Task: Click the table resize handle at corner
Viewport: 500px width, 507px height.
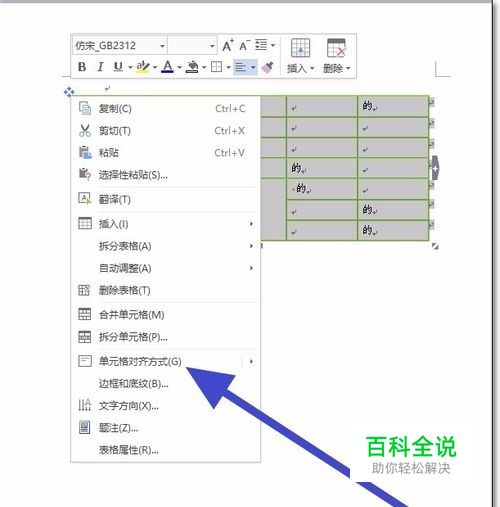Action: tap(435, 246)
